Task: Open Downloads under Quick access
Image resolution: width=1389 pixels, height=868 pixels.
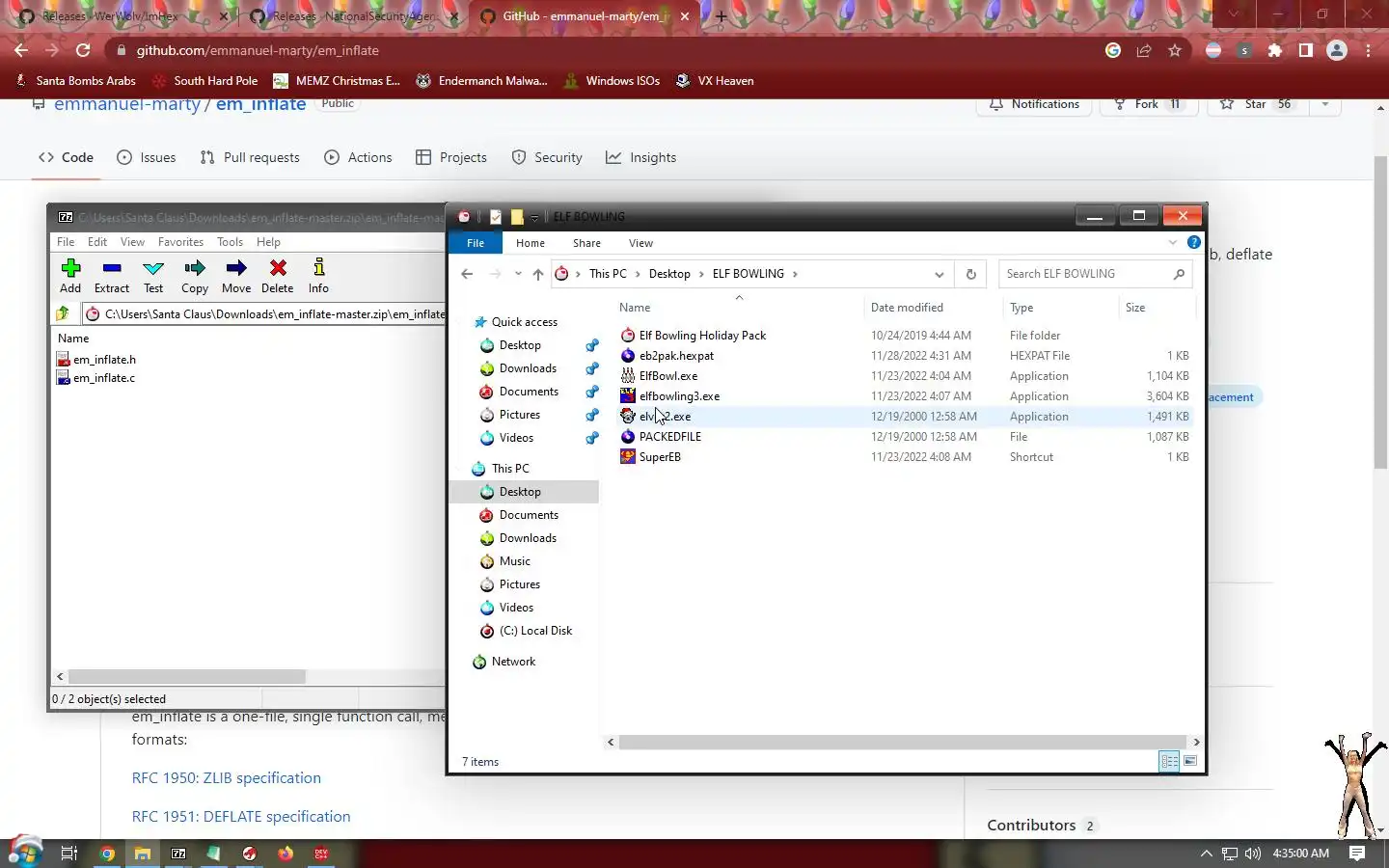Action: pos(528,368)
